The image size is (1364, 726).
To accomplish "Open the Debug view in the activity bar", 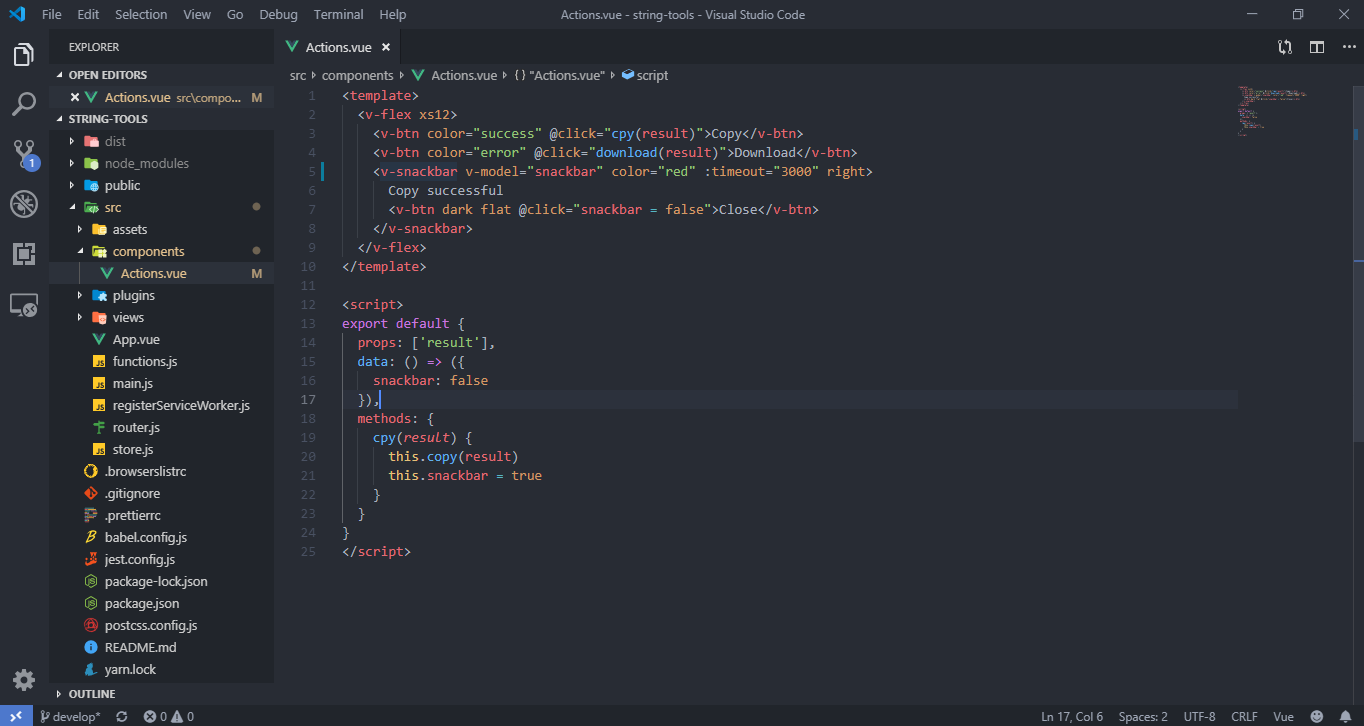I will [x=24, y=204].
